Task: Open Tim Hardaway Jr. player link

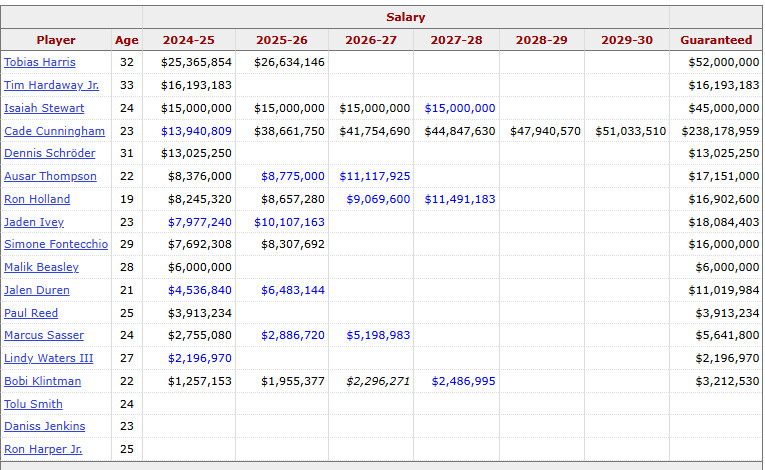Action: (51, 85)
